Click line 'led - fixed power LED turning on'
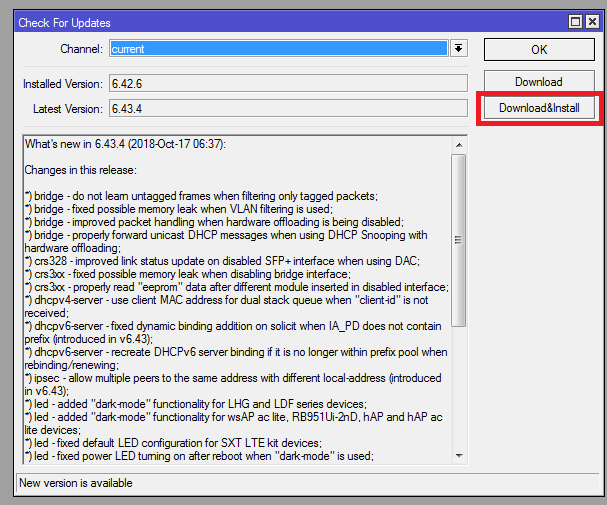Image resolution: width=607 pixels, height=505 pixels. [199, 456]
